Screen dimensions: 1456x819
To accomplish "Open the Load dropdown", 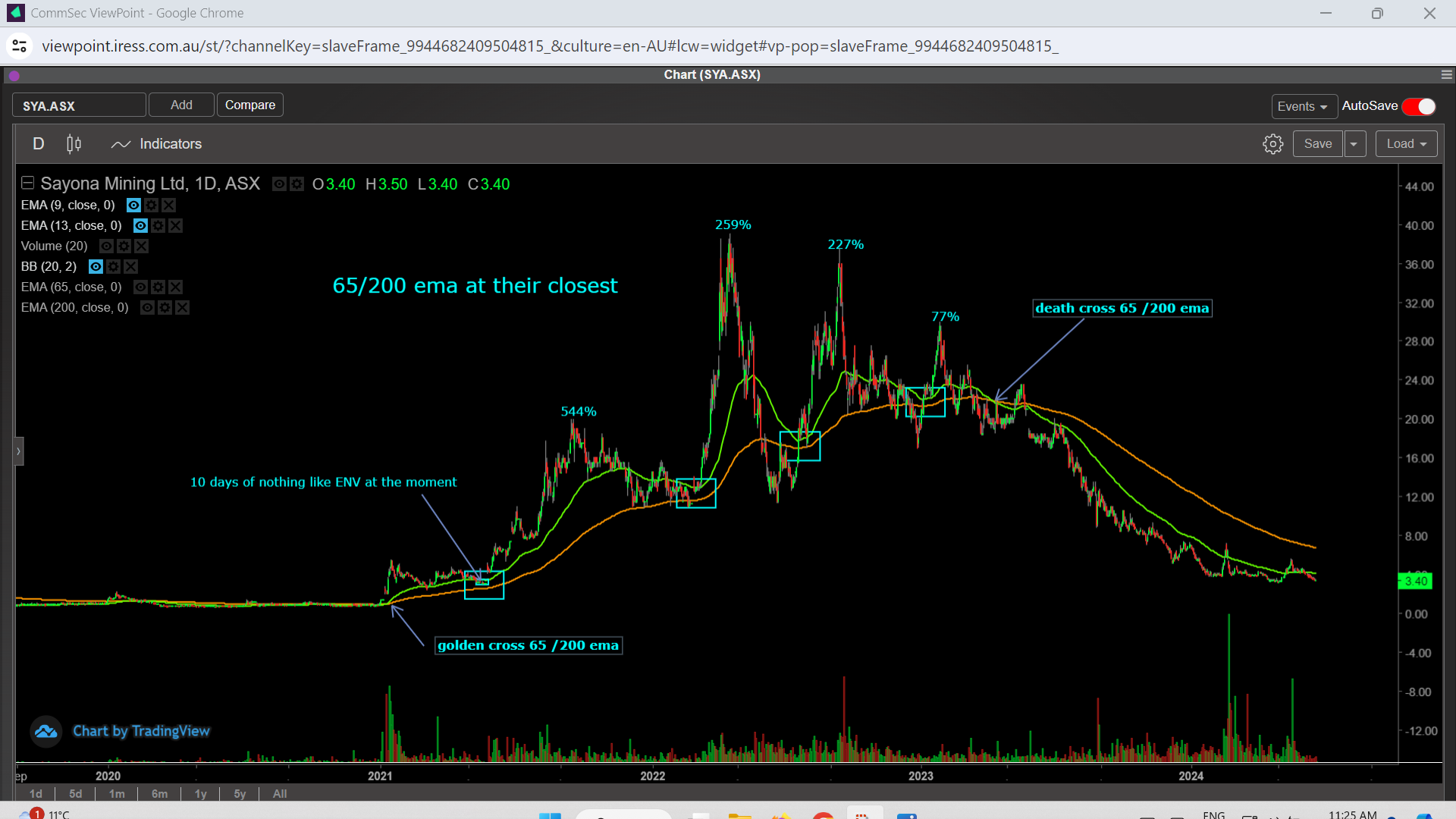I will coord(1406,144).
